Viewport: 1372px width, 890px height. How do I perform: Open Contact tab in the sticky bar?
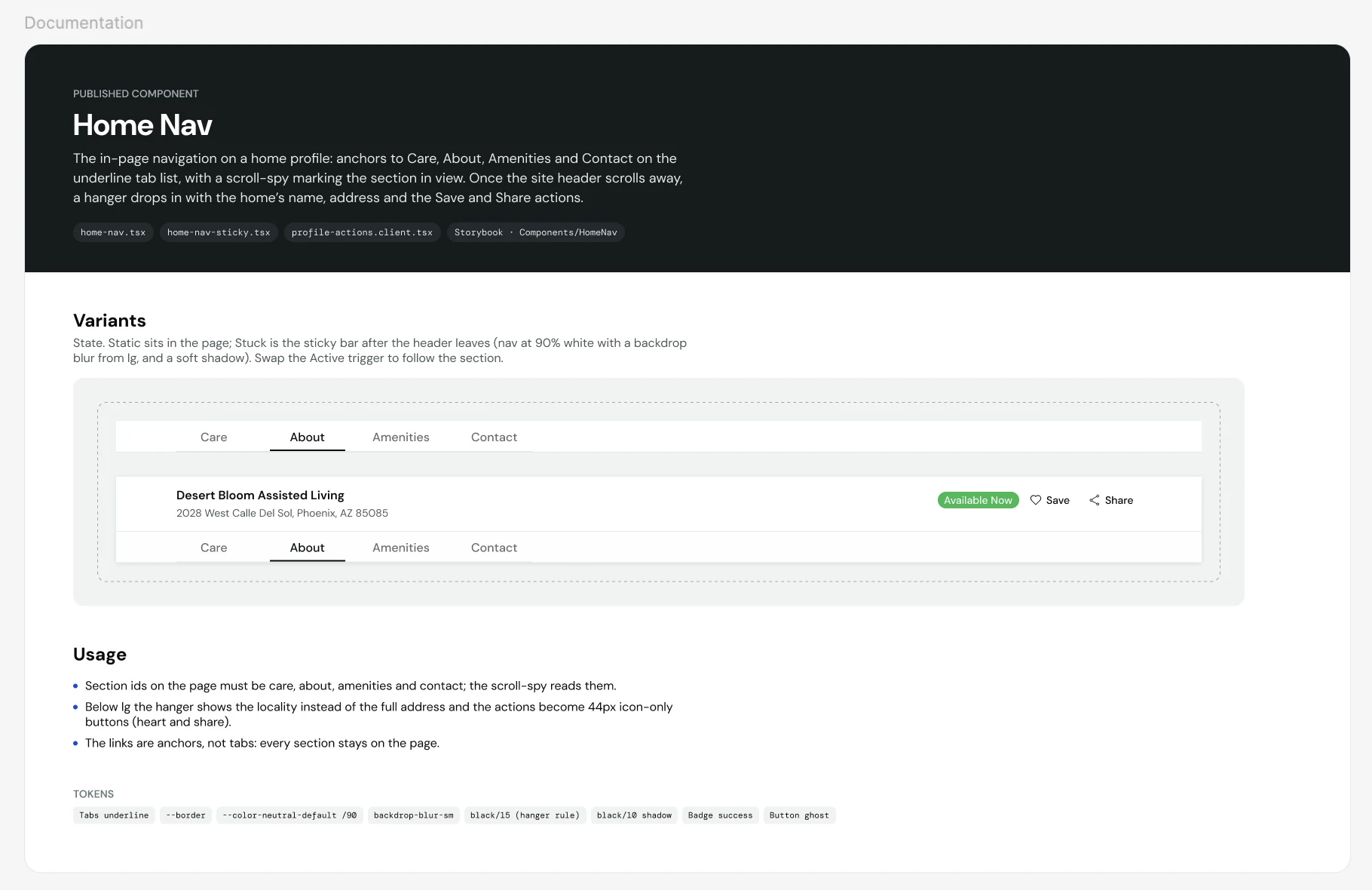[495, 548]
